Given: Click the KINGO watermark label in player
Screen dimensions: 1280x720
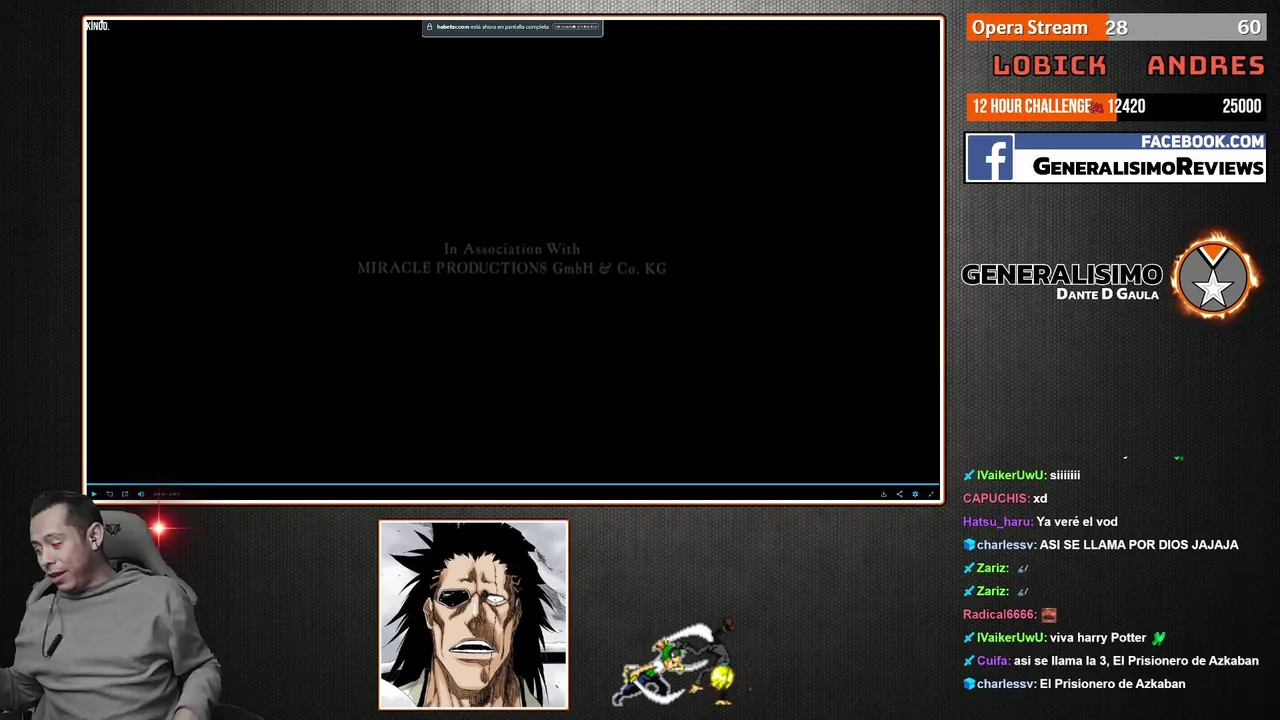Looking at the screenshot, I should coord(97,26).
